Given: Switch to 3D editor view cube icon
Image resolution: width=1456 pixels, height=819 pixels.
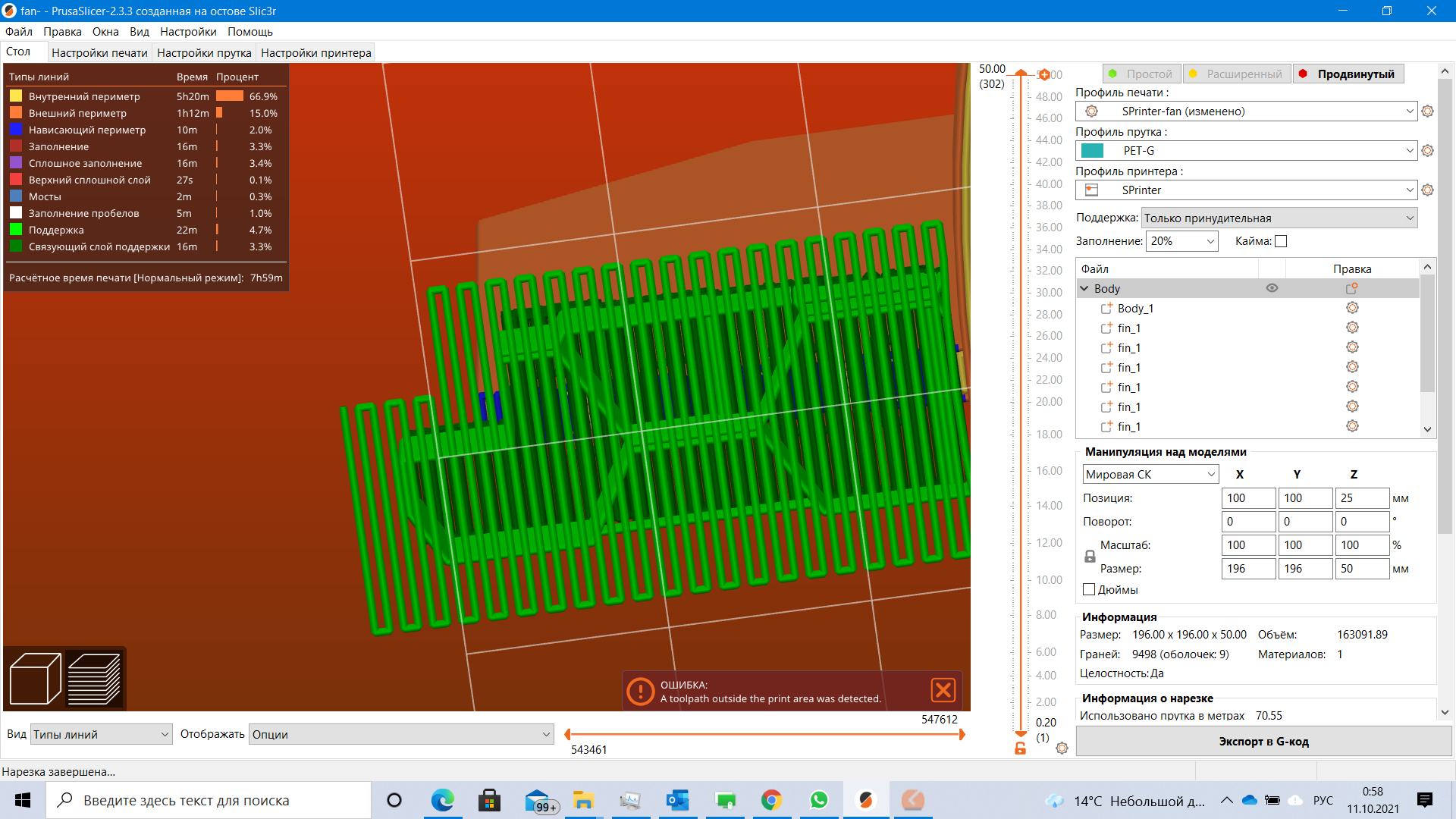Looking at the screenshot, I should click(35, 679).
